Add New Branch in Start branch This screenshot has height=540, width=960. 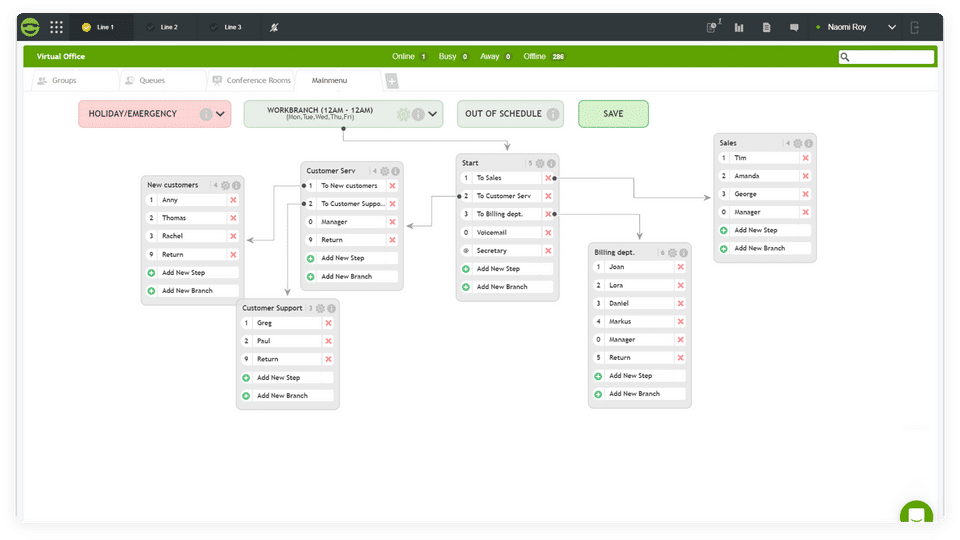click(508, 287)
